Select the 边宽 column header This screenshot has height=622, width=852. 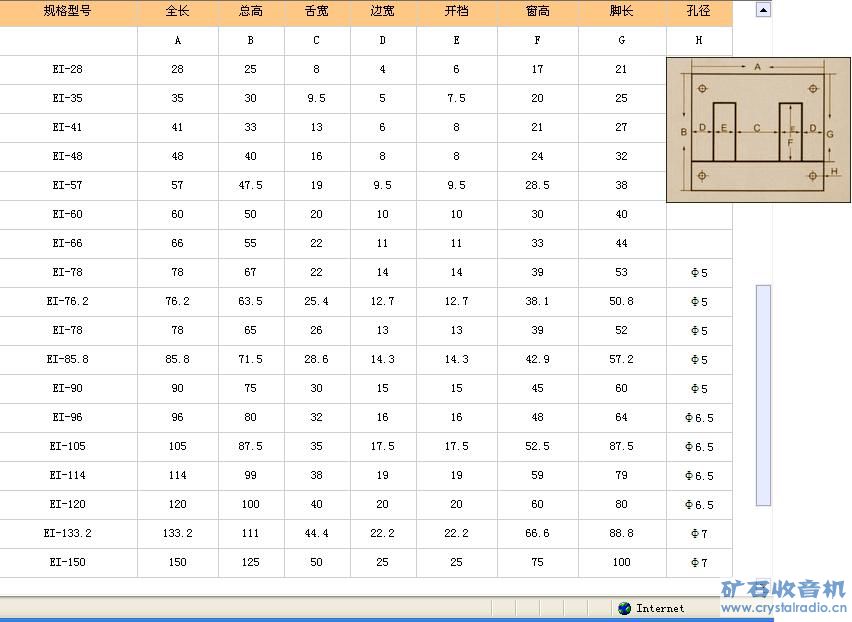(x=382, y=12)
